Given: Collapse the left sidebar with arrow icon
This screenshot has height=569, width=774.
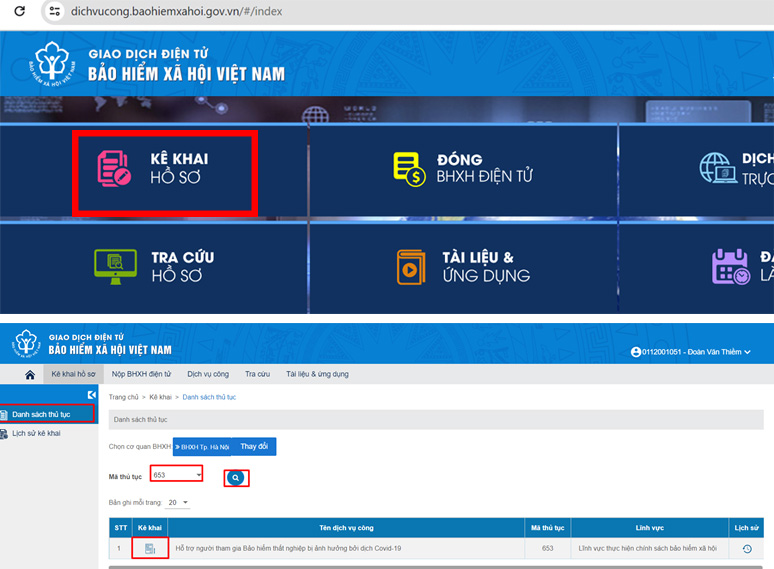Looking at the screenshot, I should pos(92,395).
